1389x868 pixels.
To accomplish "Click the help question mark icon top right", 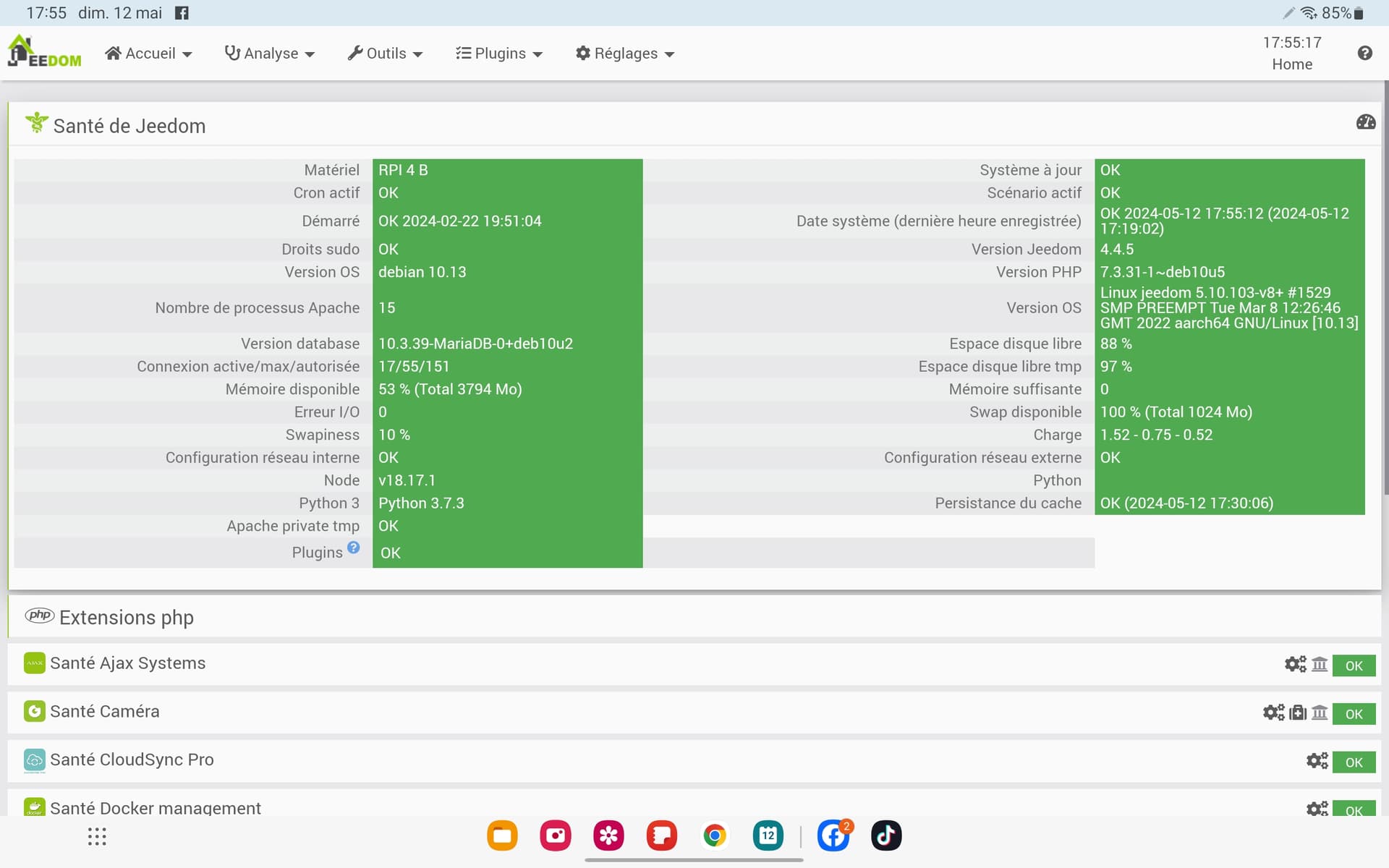I will tap(1364, 53).
